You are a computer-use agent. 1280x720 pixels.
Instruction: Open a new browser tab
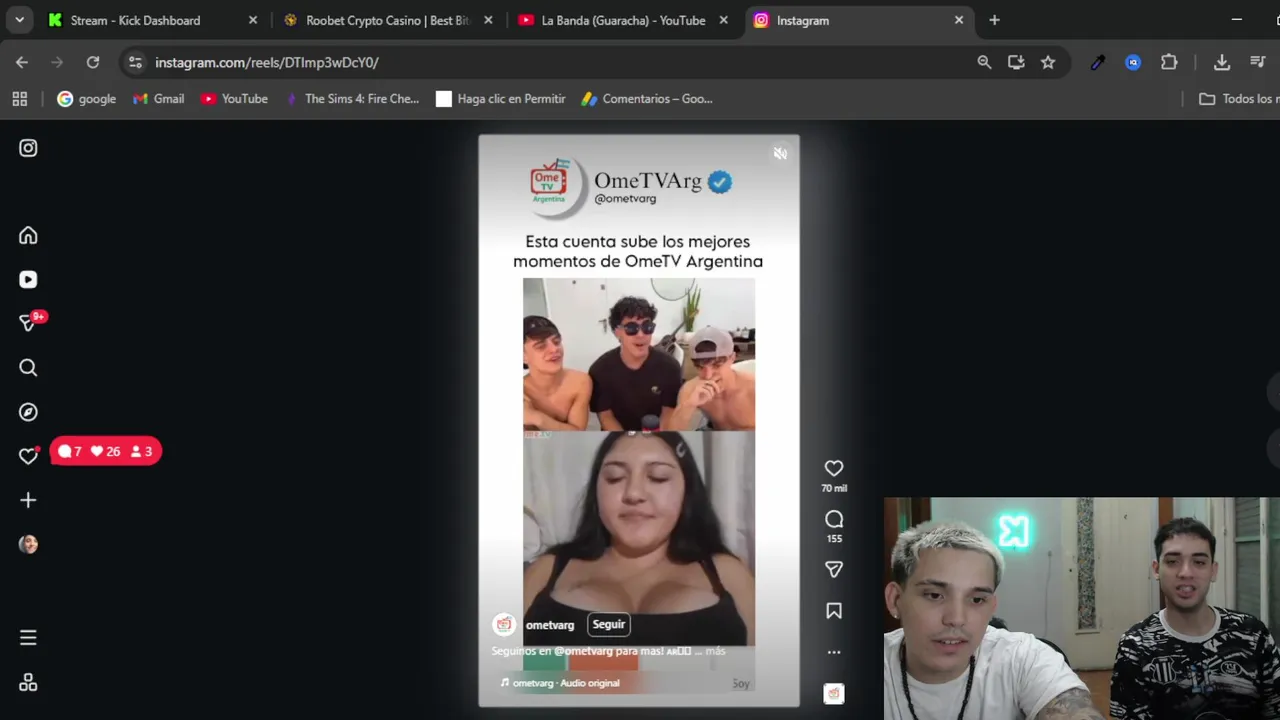(x=994, y=20)
